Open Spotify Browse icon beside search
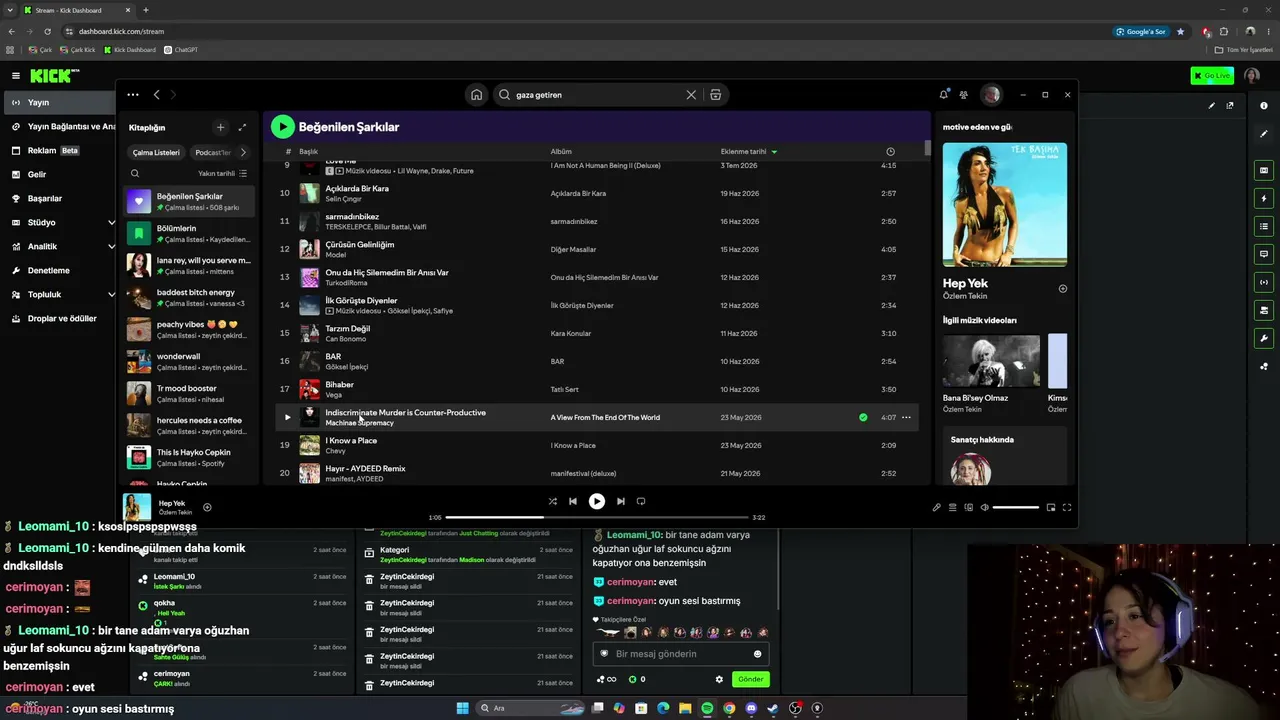 tap(715, 95)
